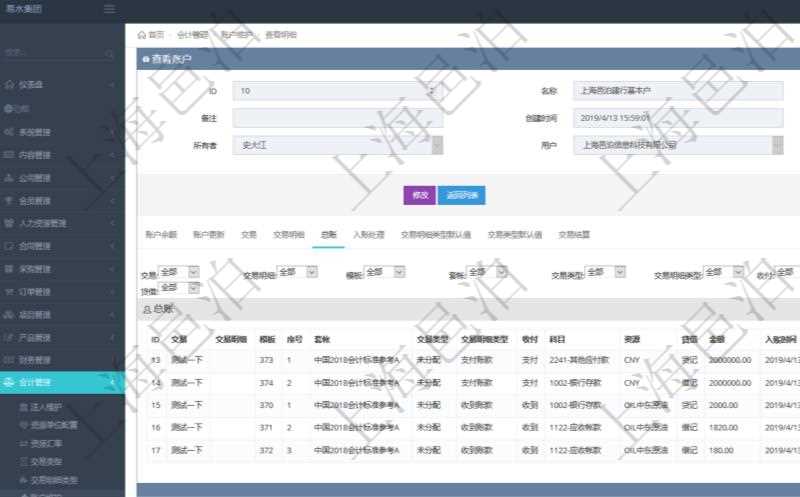Click the home icon in breadcrumb
The height and width of the screenshot is (497, 800).
pos(142,35)
